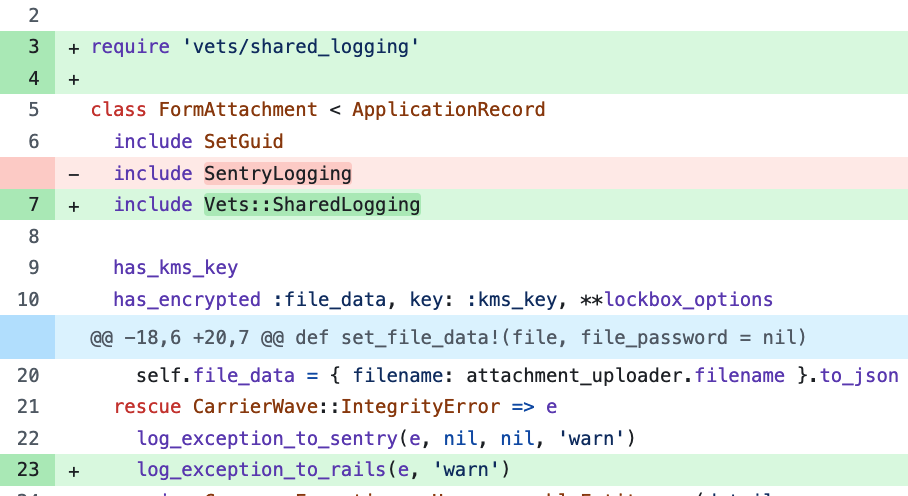Click the minus marker before SentryLogging include
Viewport: 908px width, 496px height.
coord(73,173)
